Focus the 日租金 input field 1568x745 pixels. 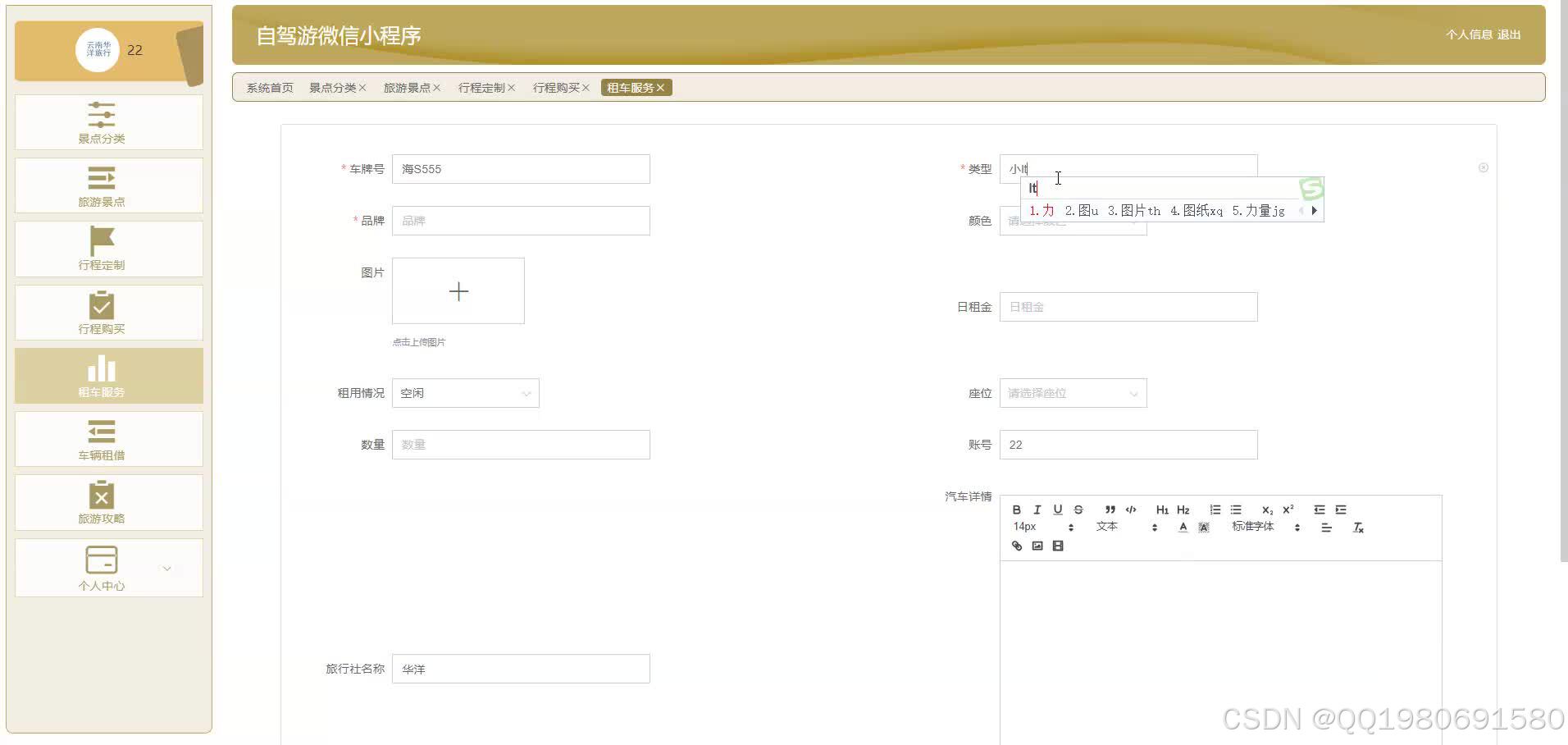[1128, 307]
